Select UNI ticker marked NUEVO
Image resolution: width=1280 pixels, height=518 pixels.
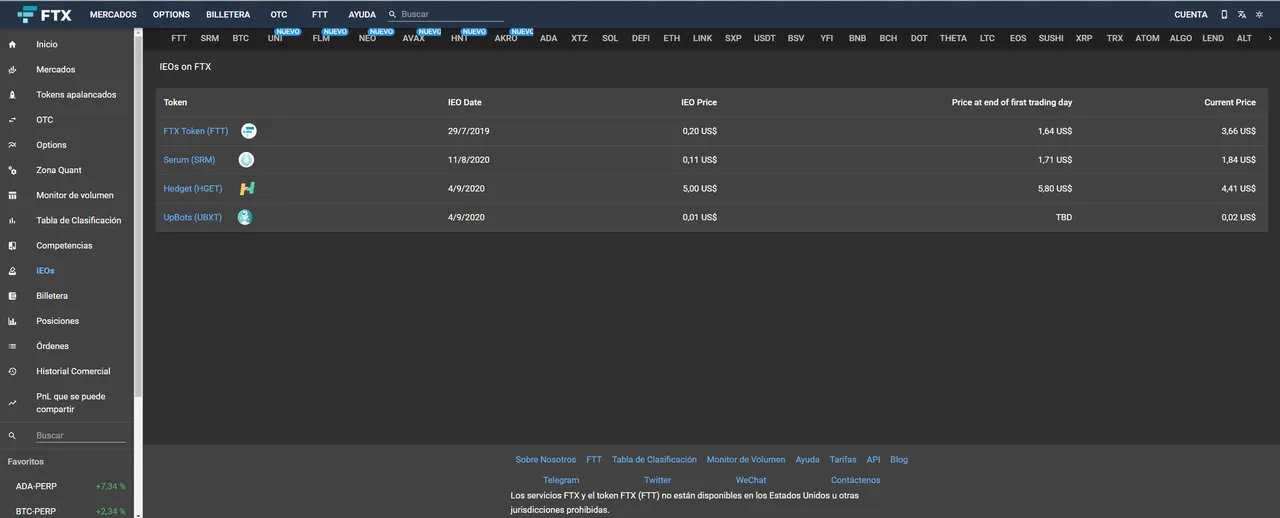(275, 38)
